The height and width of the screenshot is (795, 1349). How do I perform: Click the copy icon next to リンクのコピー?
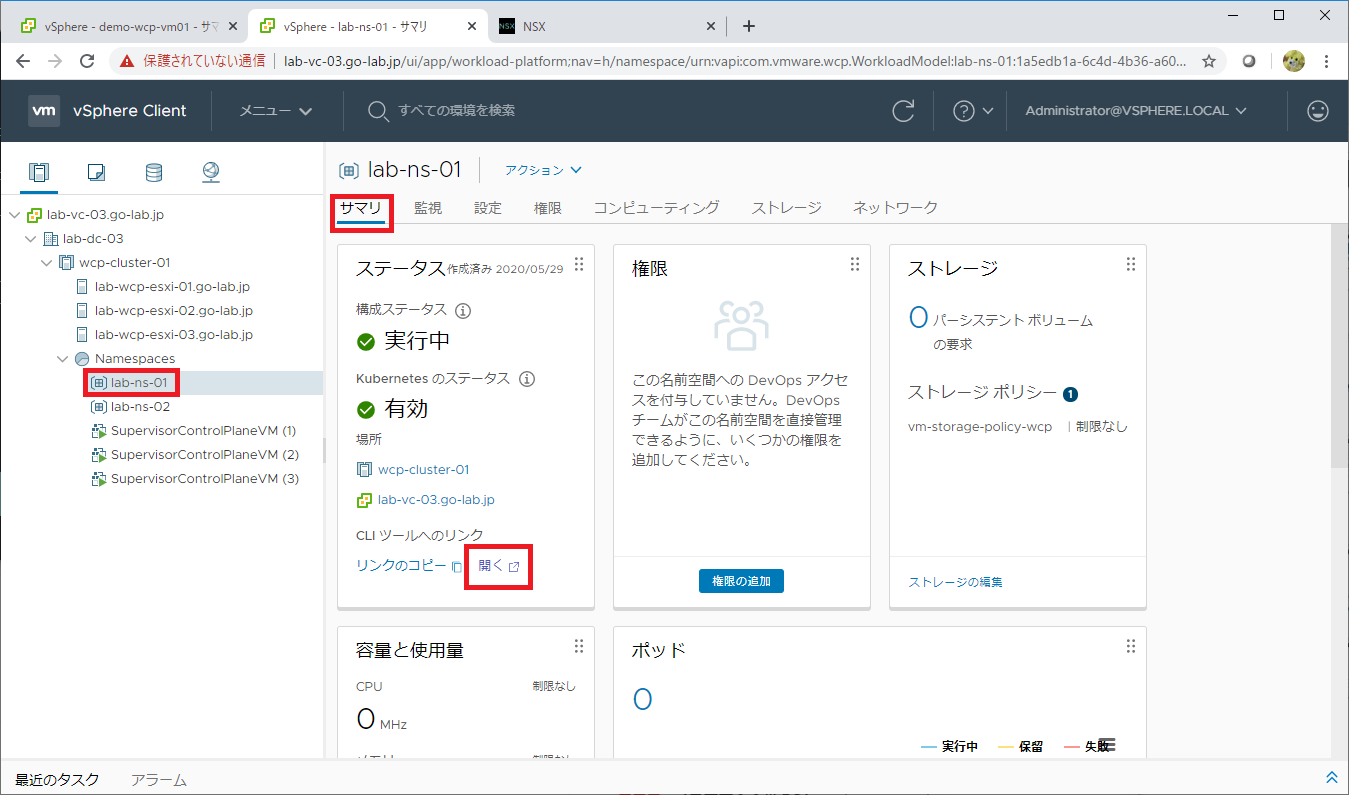pyautogui.click(x=456, y=567)
